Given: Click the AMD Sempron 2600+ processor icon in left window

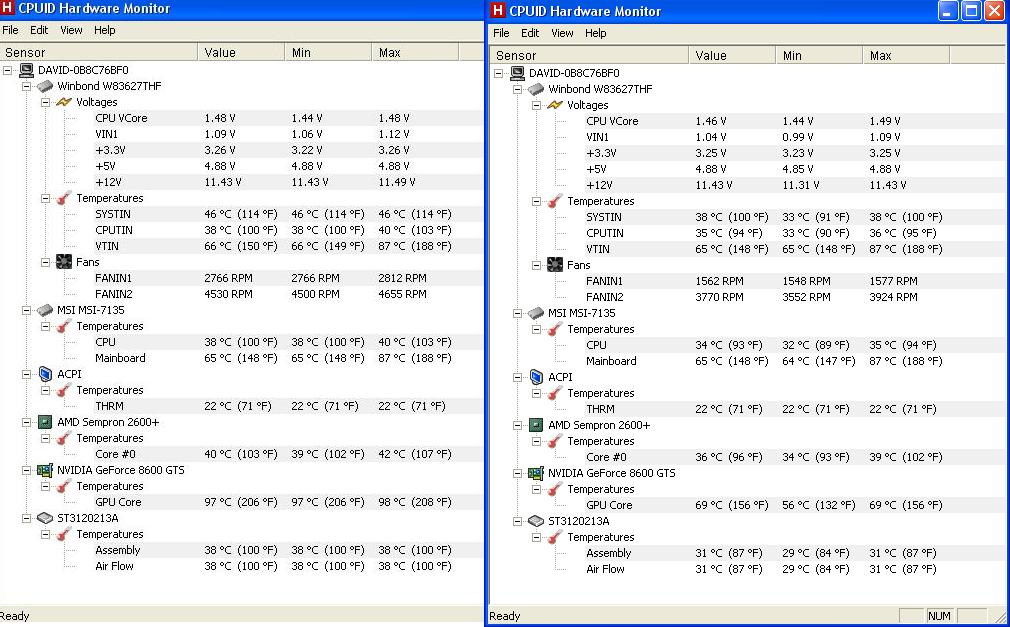Looking at the screenshot, I should tap(44, 422).
